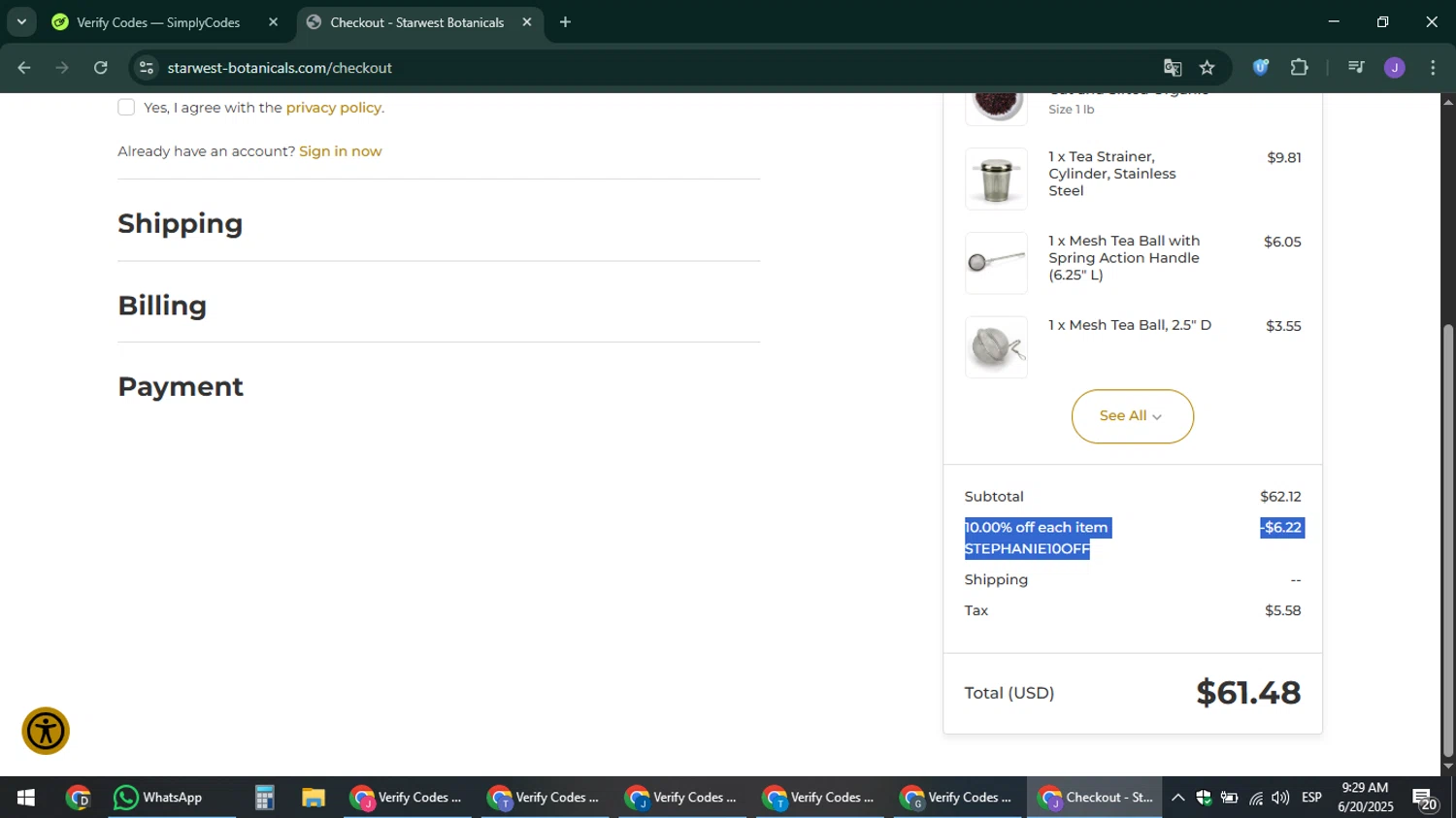Open the Chrome profile avatar J
Viewport: 1456px width, 818px height.
[1395, 68]
